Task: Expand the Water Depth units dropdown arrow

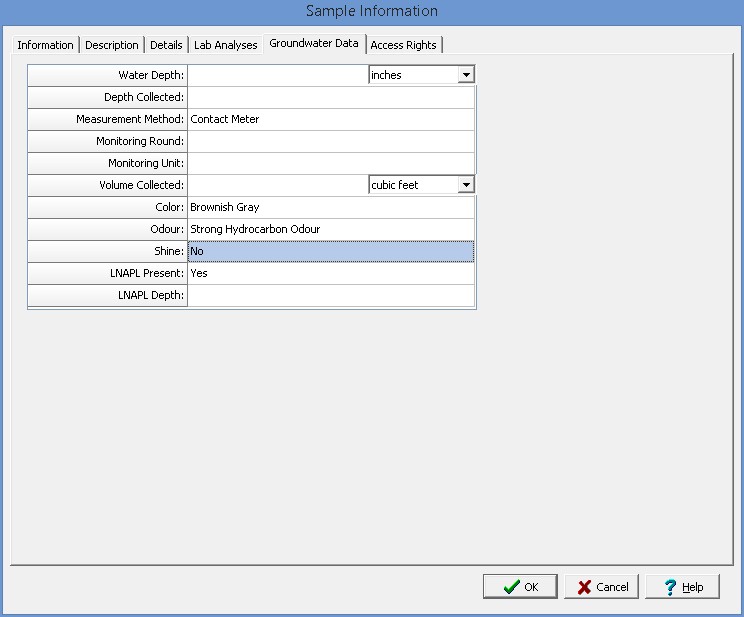Action: (x=465, y=75)
